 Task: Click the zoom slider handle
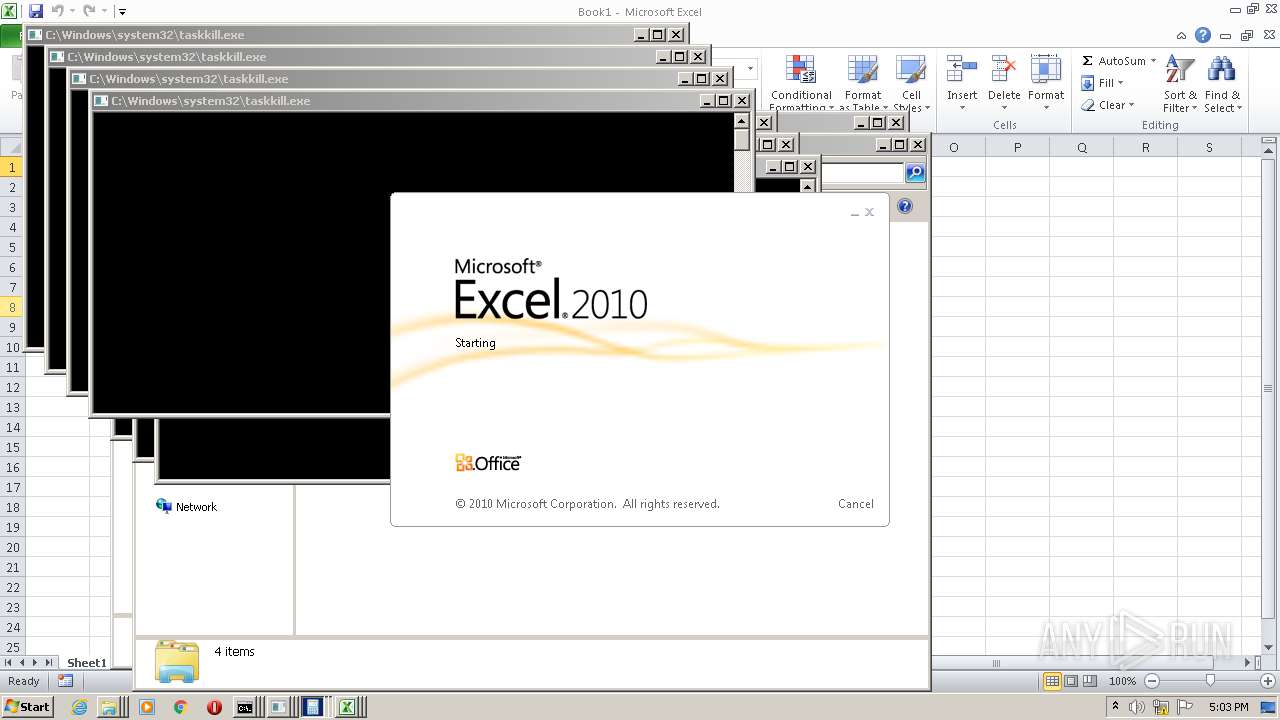tap(1210, 681)
